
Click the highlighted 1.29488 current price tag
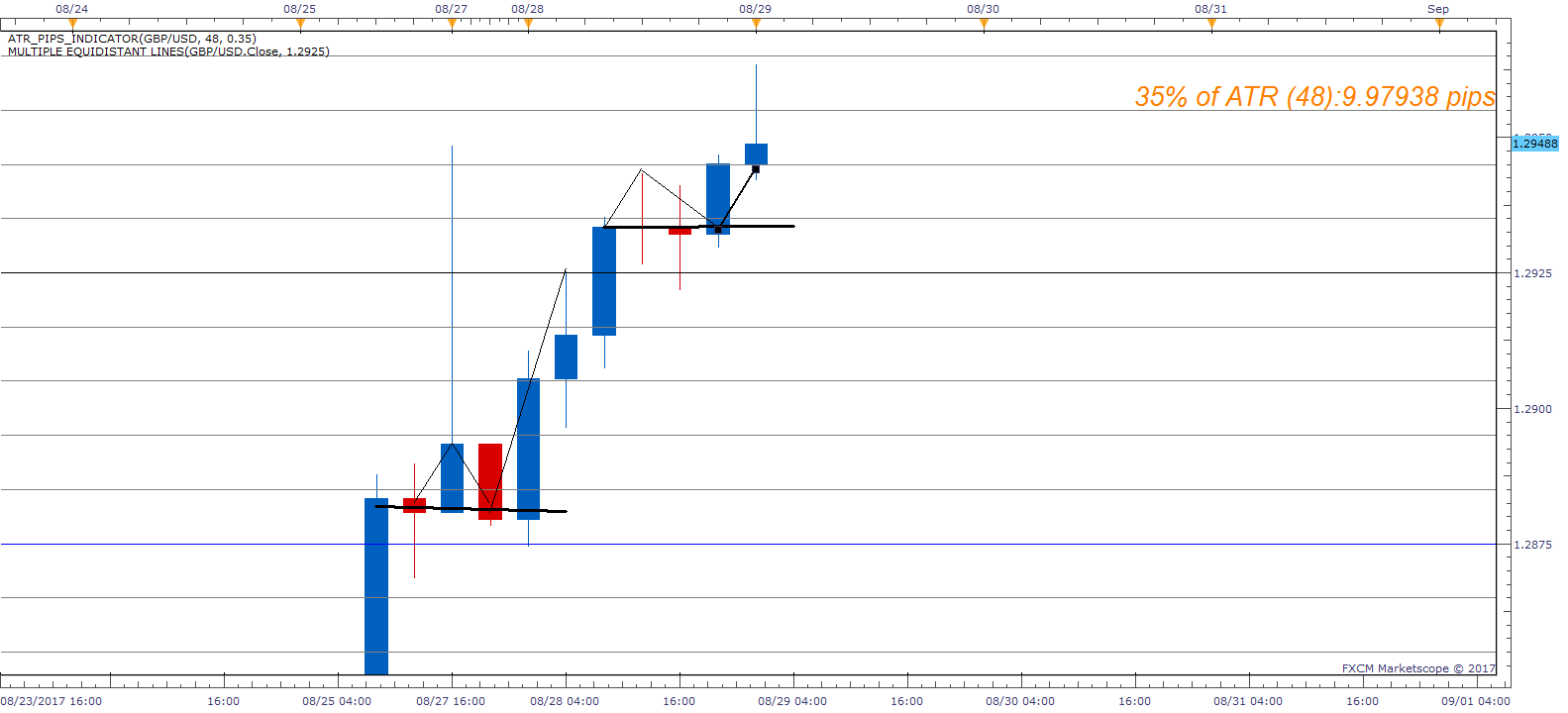(1534, 144)
